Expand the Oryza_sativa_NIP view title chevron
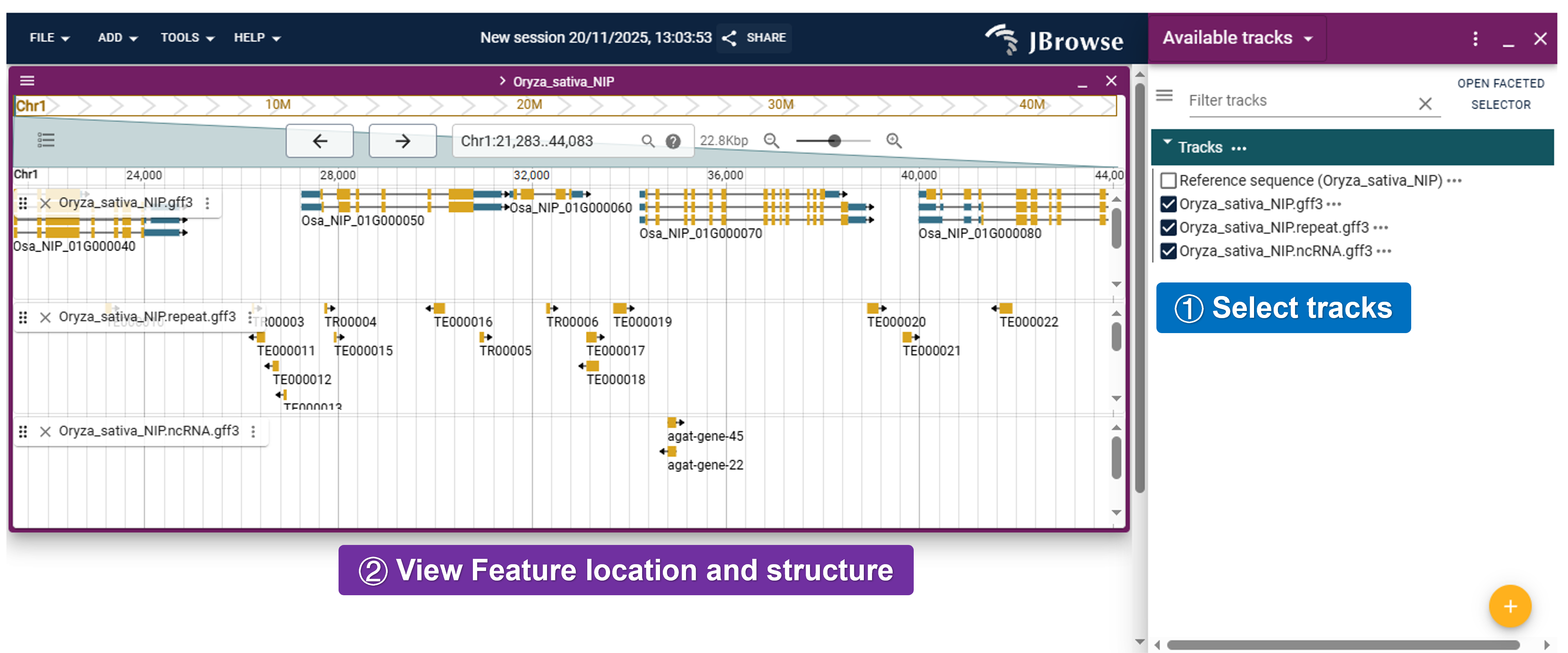Screen dimensions: 1568x653 [502, 81]
